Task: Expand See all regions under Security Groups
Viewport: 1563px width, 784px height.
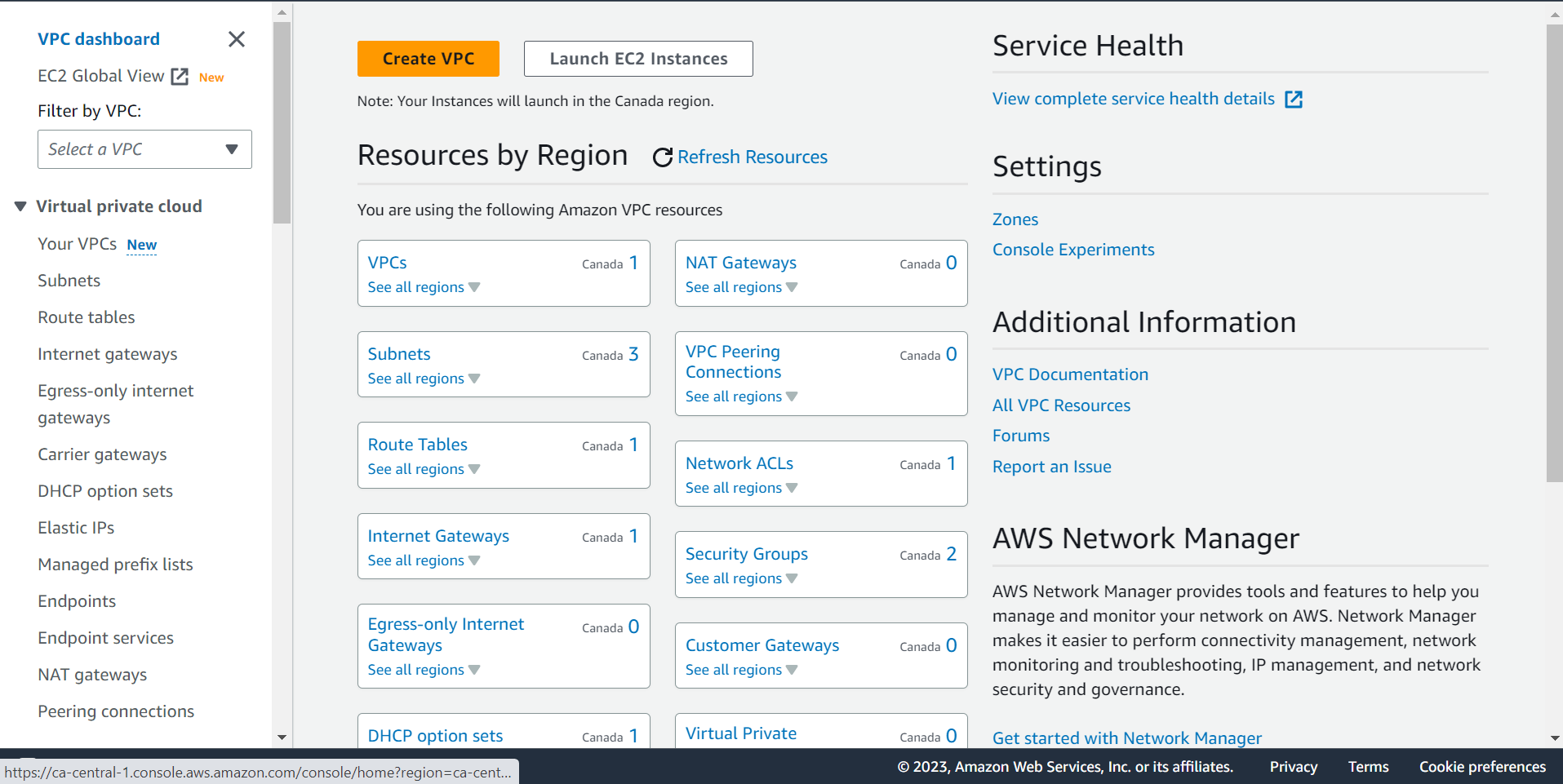Action: pyautogui.click(x=741, y=578)
